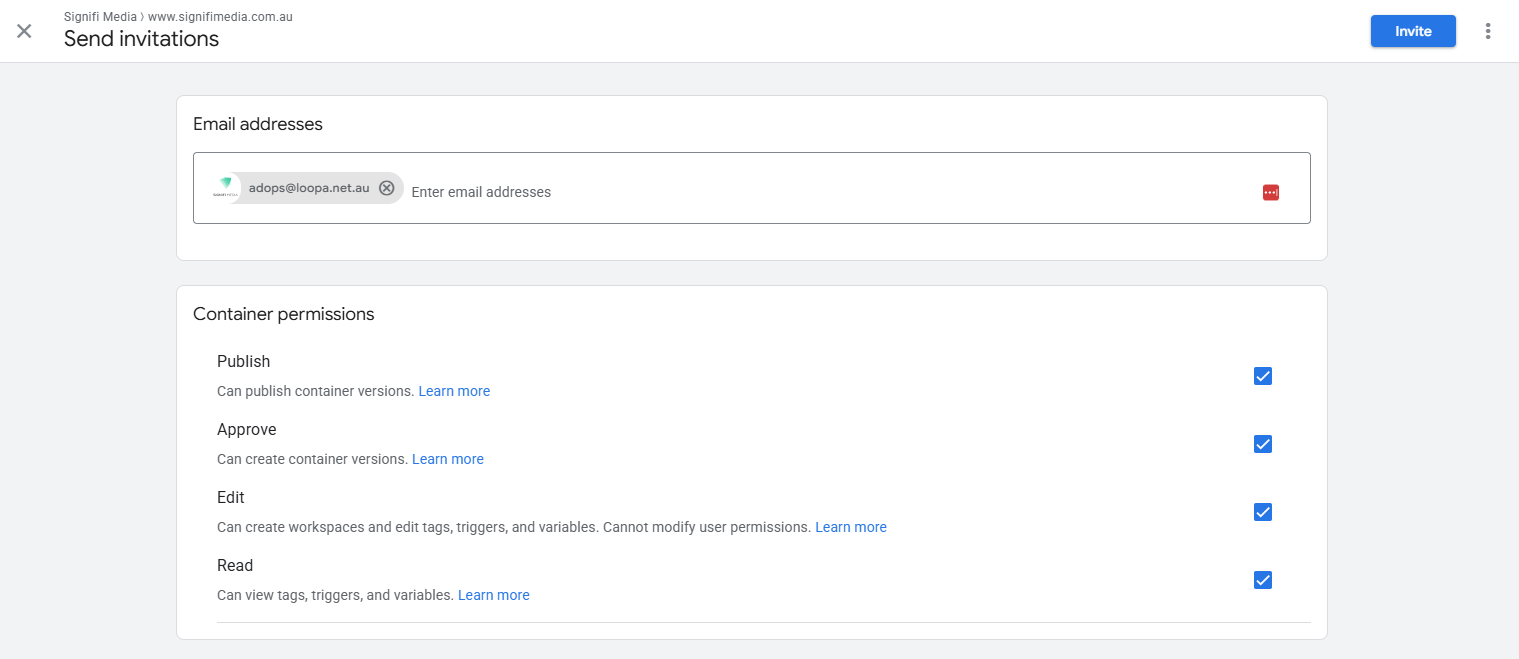Click the Invite button

pos(1413,31)
